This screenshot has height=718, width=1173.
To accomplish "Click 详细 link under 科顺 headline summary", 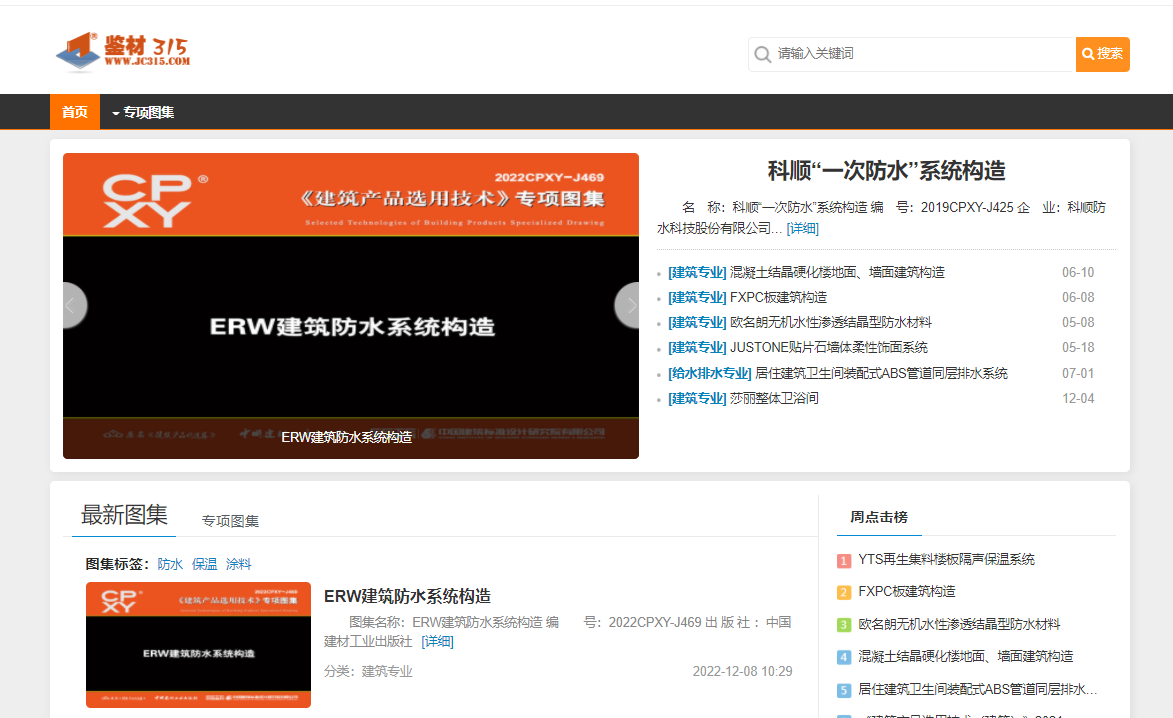I will click(x=803, y=229).
